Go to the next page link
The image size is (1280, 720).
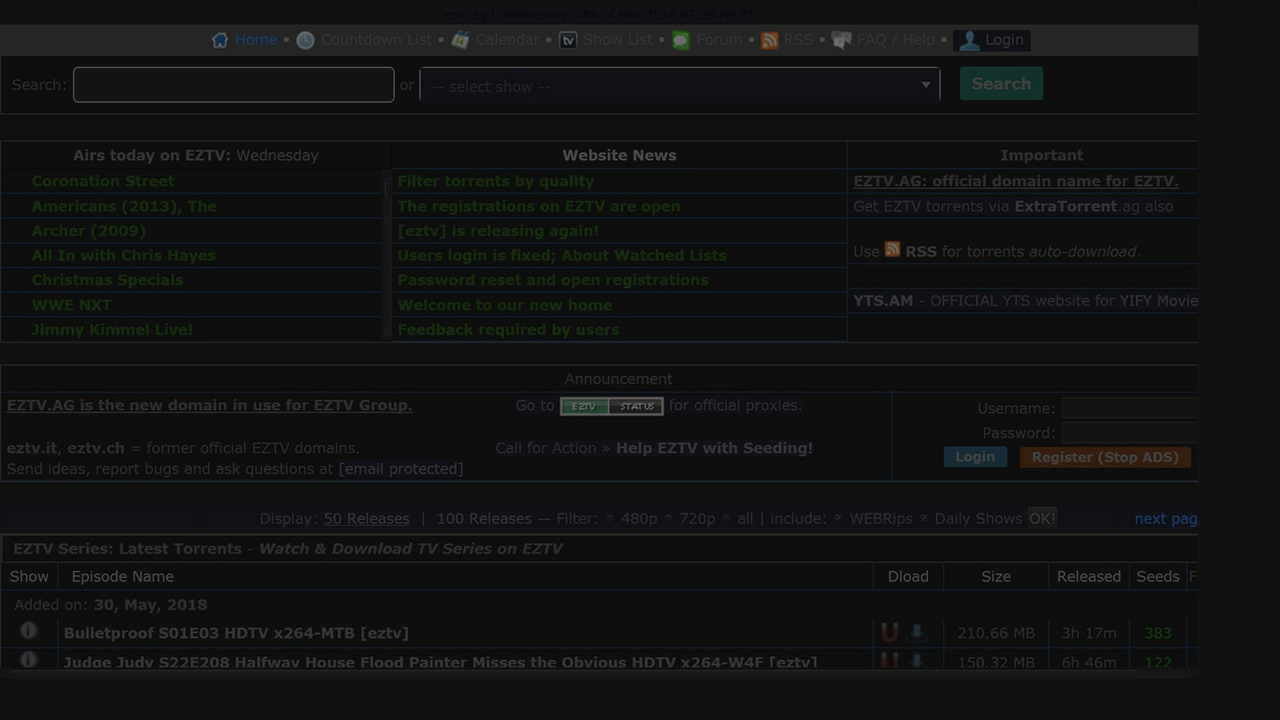1166,518
